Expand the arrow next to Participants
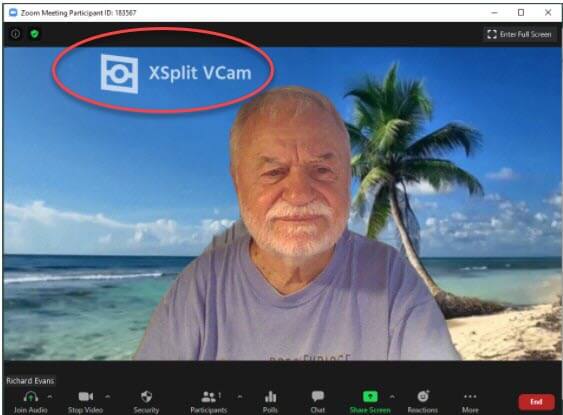 [x=239, y=397]
